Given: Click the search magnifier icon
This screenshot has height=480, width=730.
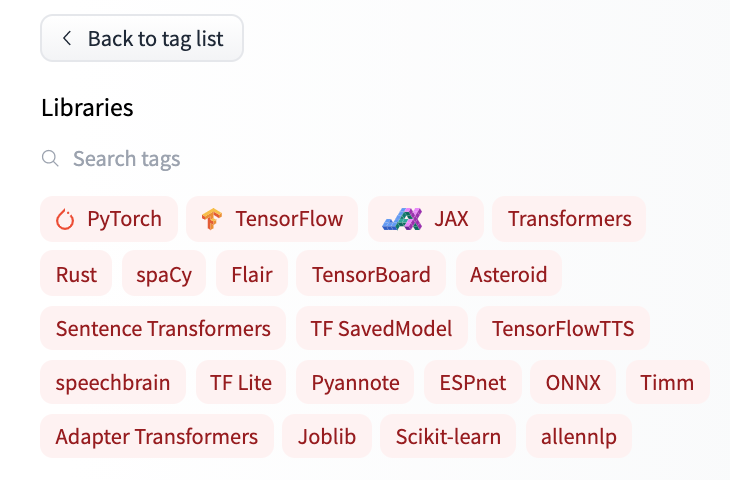Looking at the screenshot, I should [50, 158].
